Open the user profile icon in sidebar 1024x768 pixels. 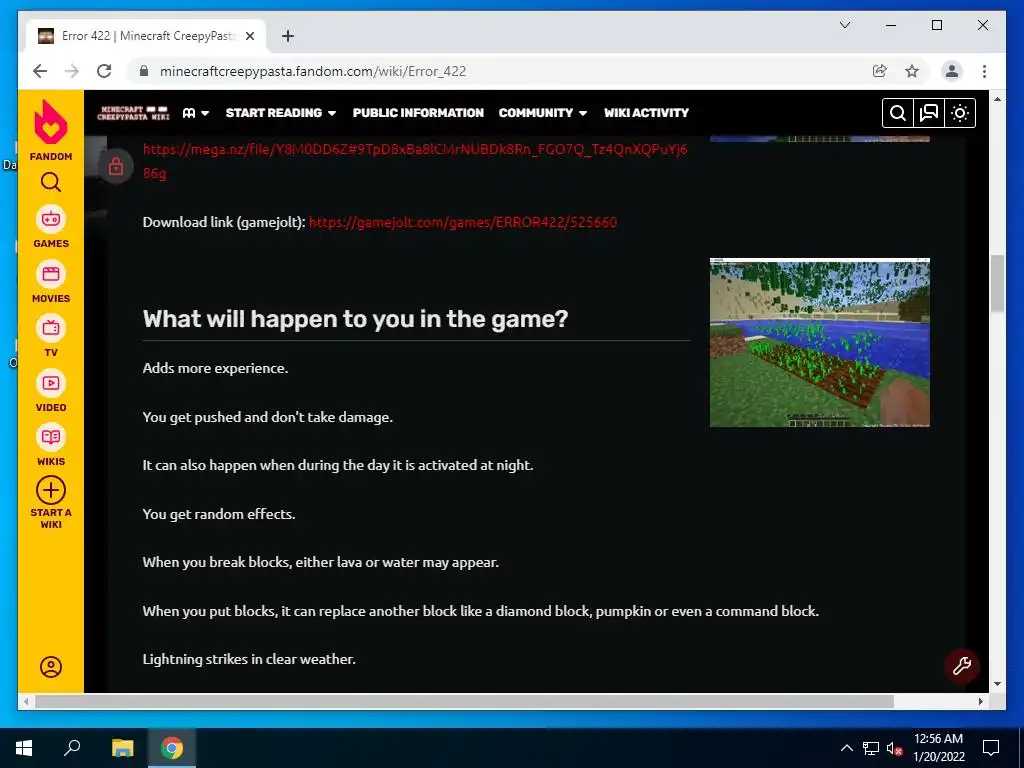point(51,667)
